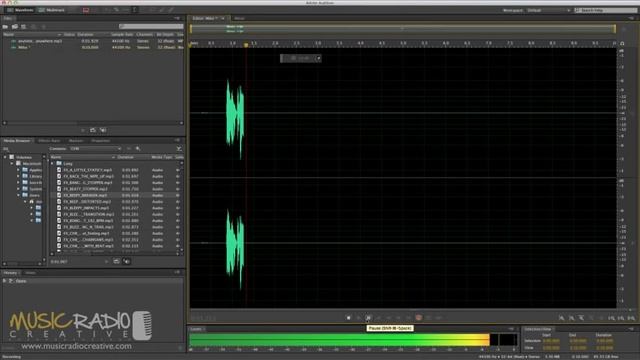The height and width of the screenshot is (360, 640).
Task: Expand the Applications folder
Action: (18, 170)
